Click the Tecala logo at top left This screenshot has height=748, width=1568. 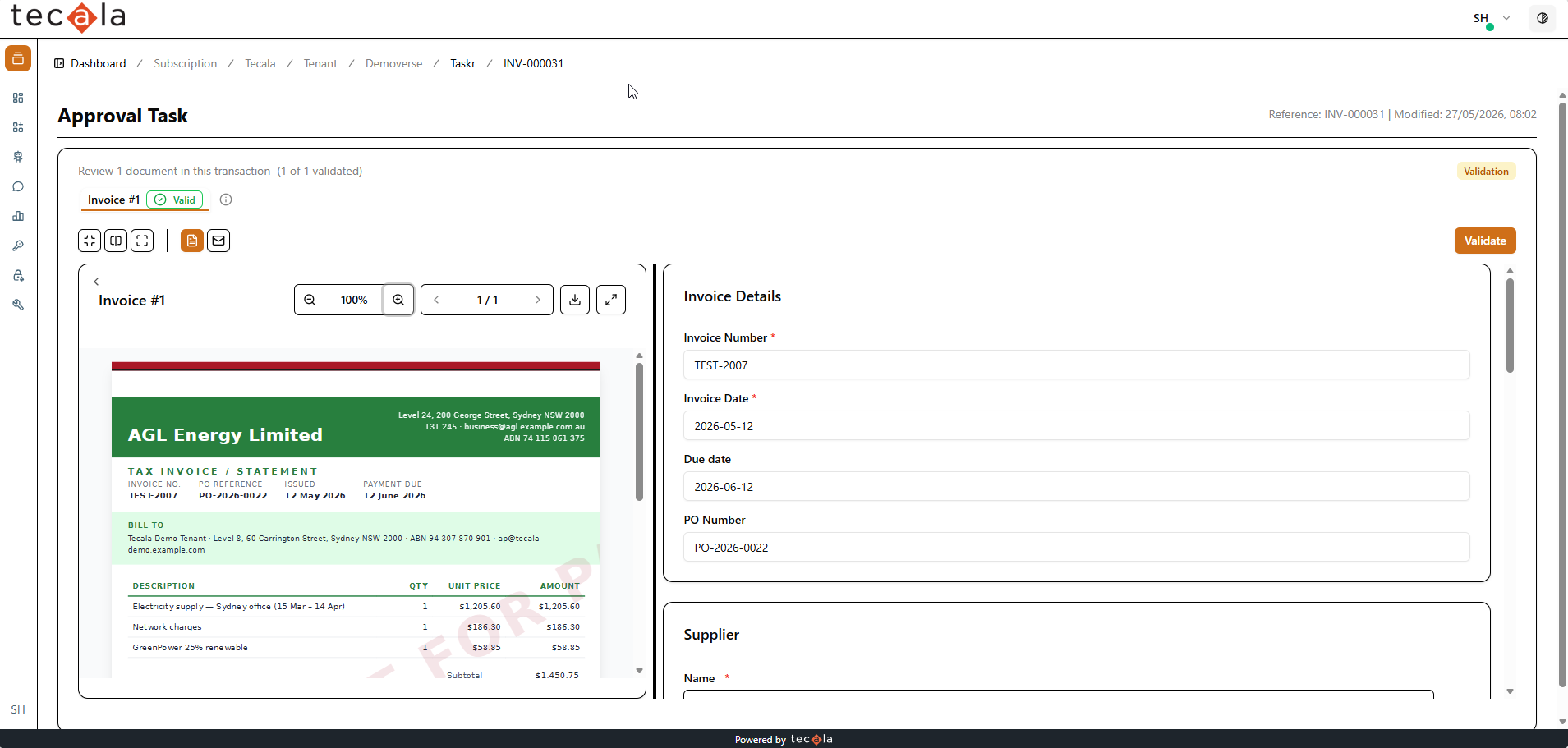point(68,16)
